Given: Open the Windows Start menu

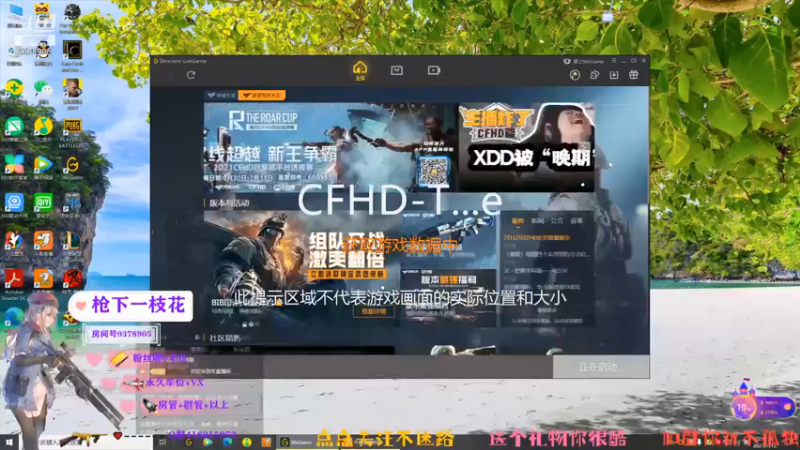Looking at the screenshot, I should click(x=9, y=442).
